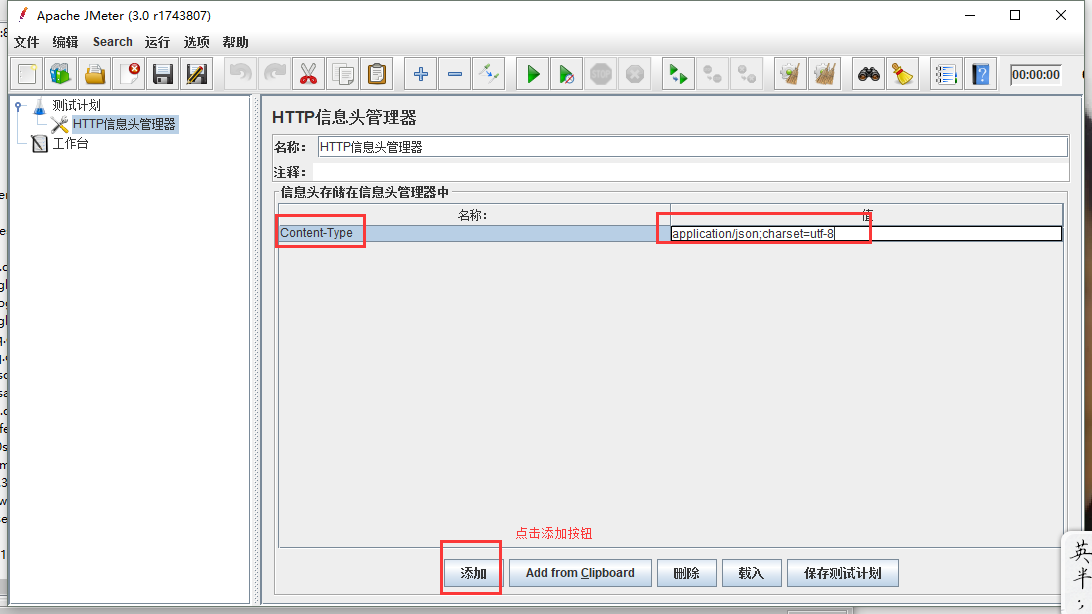Cut the selected element
Screen dimensions: 1092x614
coord(308,73)
